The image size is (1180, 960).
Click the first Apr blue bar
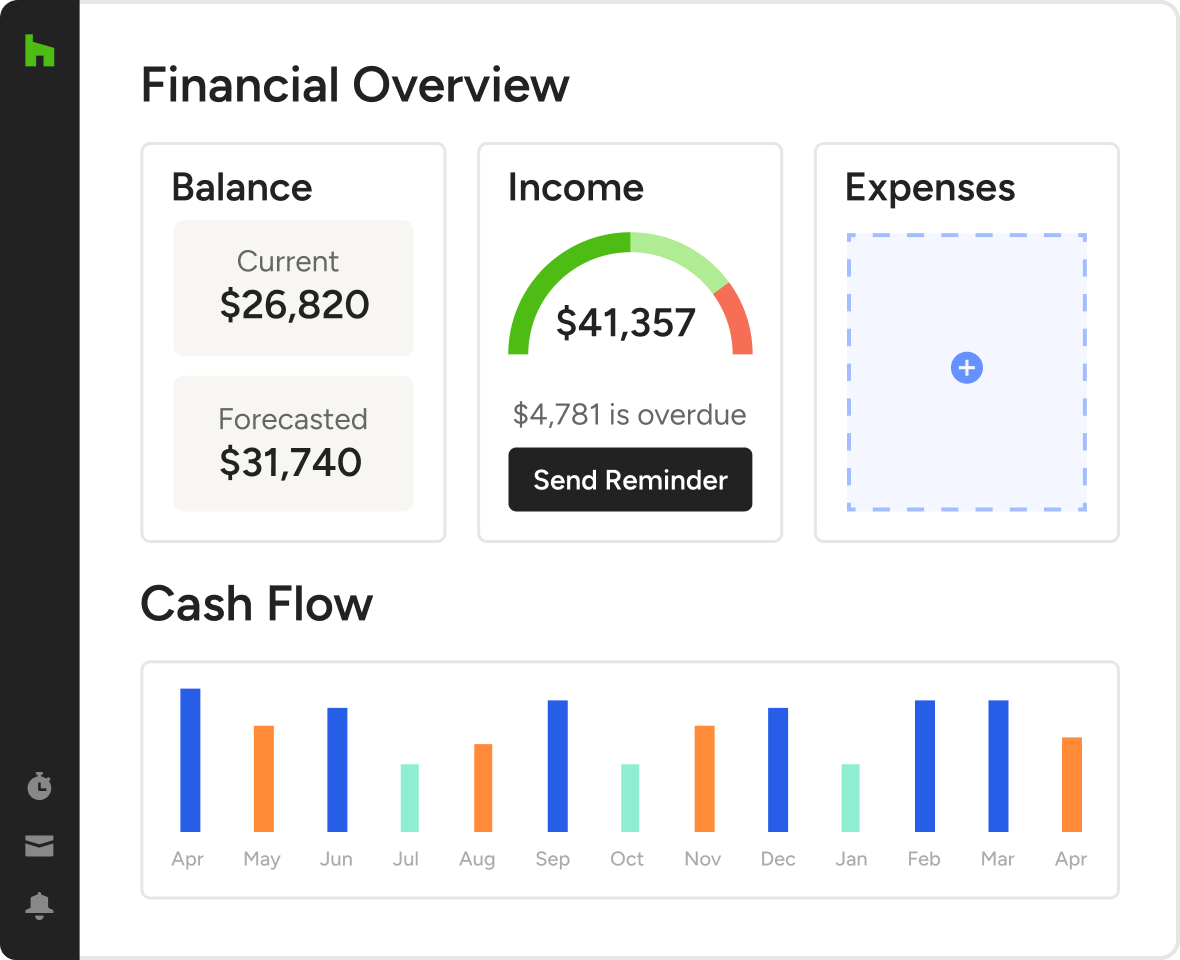[190, 760]
